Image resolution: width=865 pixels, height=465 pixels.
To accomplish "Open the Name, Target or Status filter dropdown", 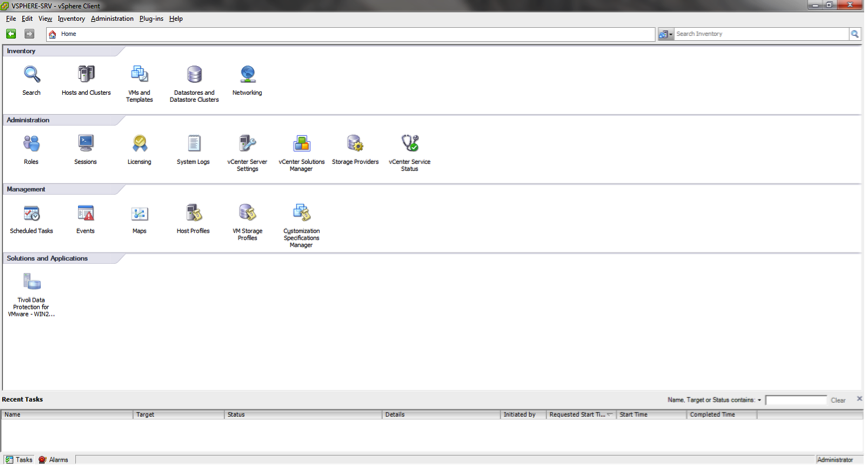I will click(760, 400).
